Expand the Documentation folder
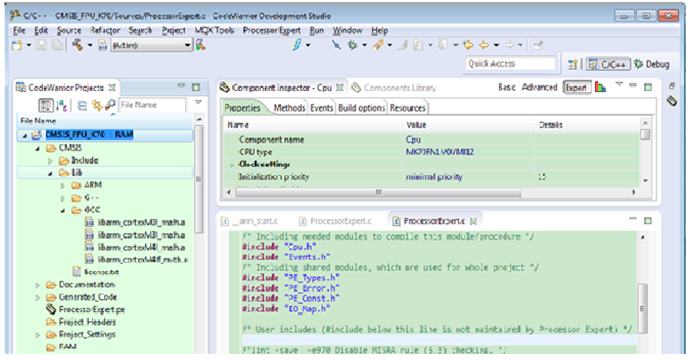The width and height of the screenshot is (691, 362). [37, 285]
